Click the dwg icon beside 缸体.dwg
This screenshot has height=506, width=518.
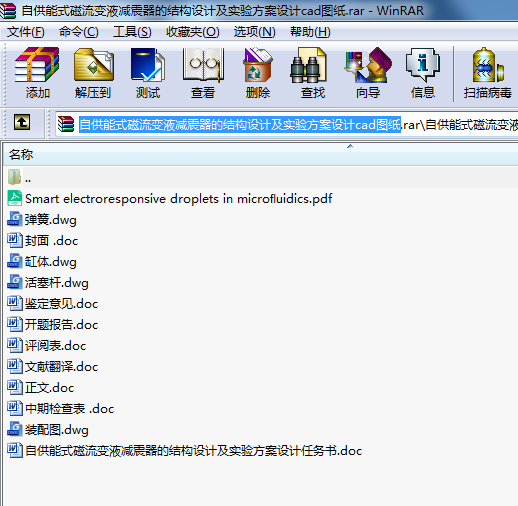(x=15, y=261)
